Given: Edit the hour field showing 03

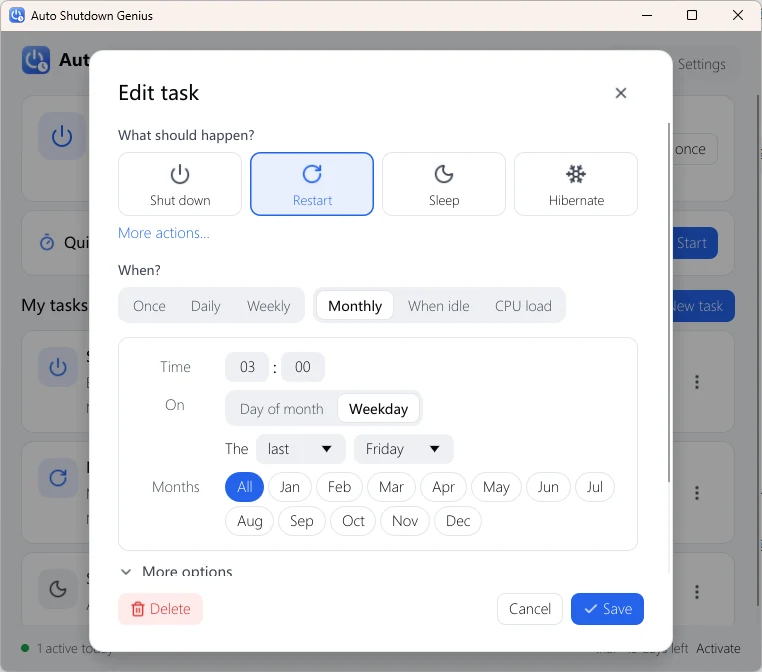Looking at the screenshot, I should pyautogui.click(x=247, y=367).
